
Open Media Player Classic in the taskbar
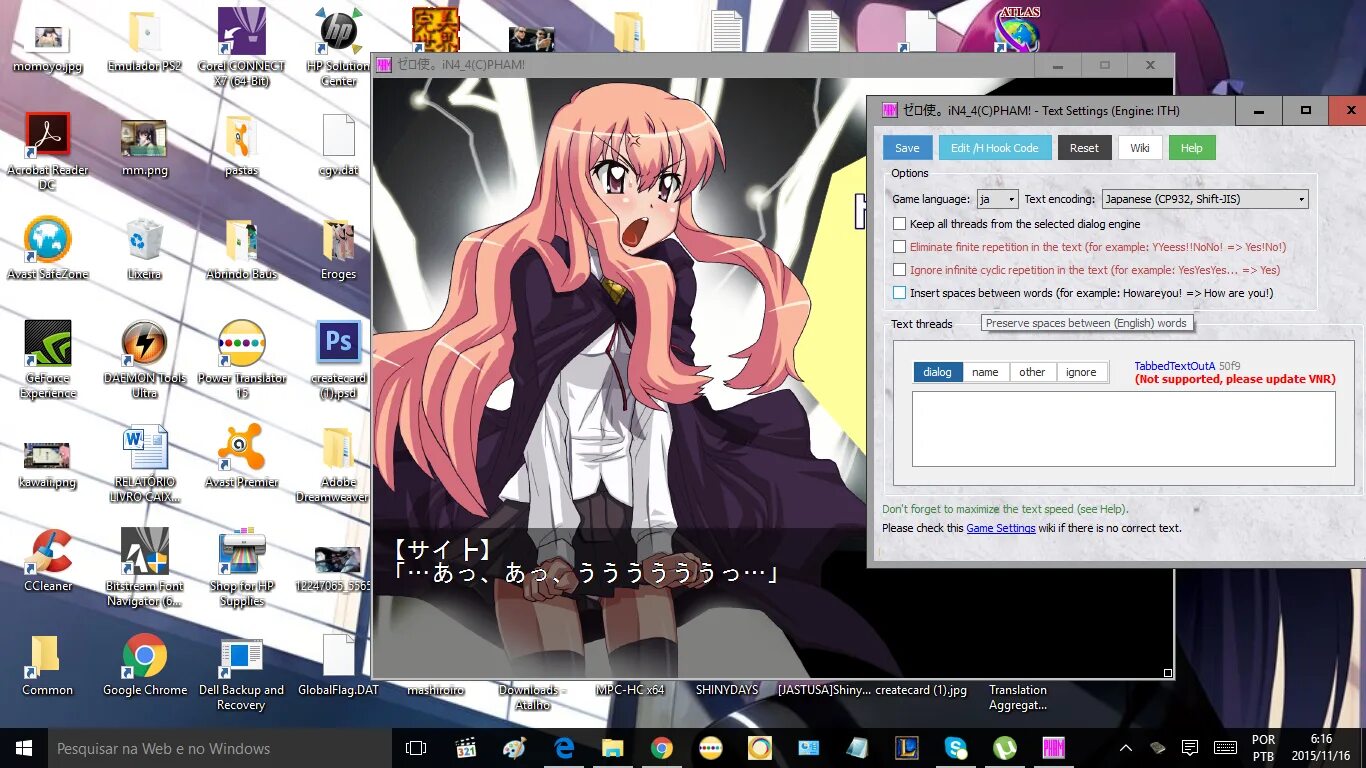[466, 748]
